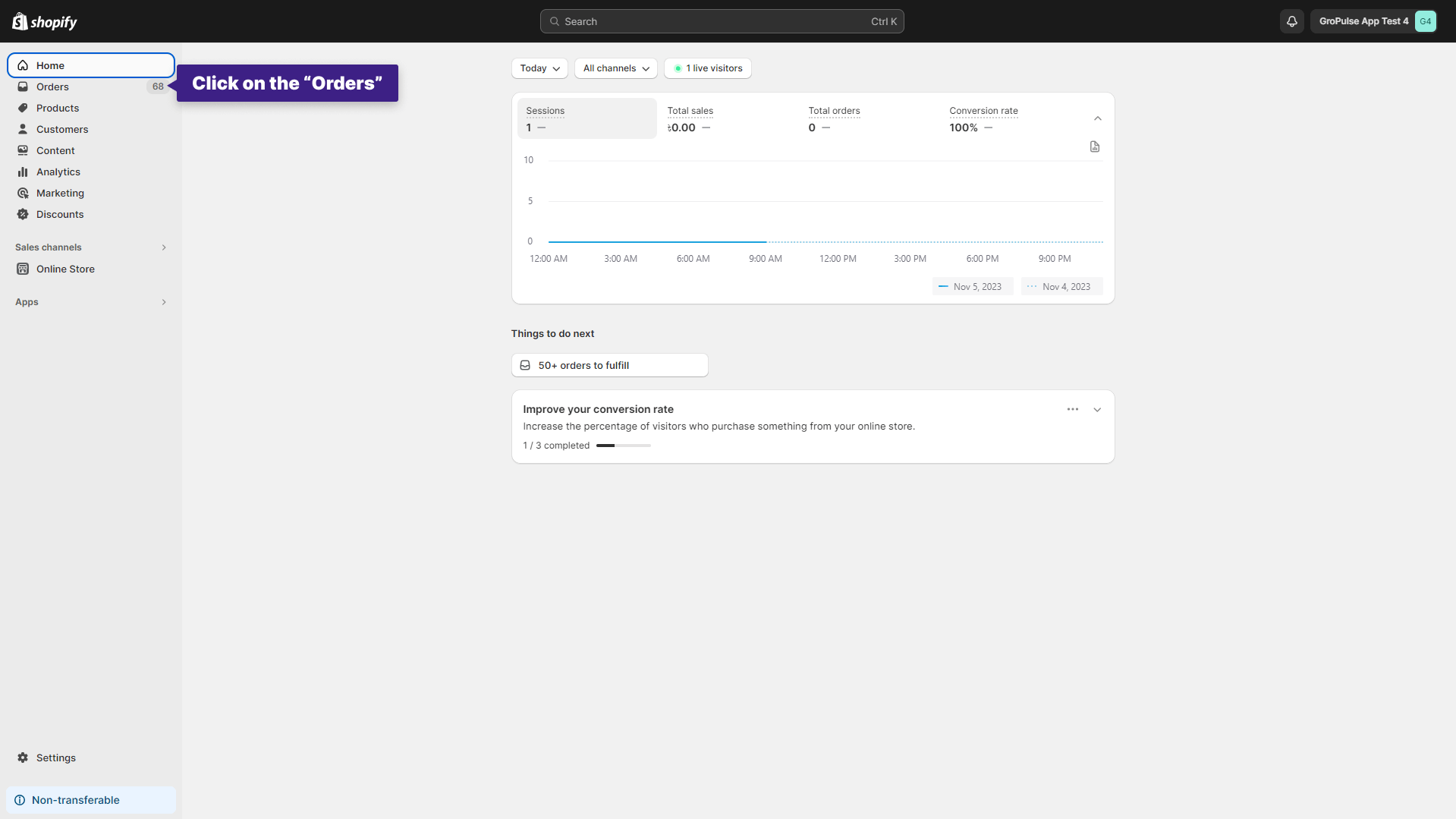Viewport: 1456px width, 819px height.
Task: Click the Discounts badge icon
Action: click(23, 214)
